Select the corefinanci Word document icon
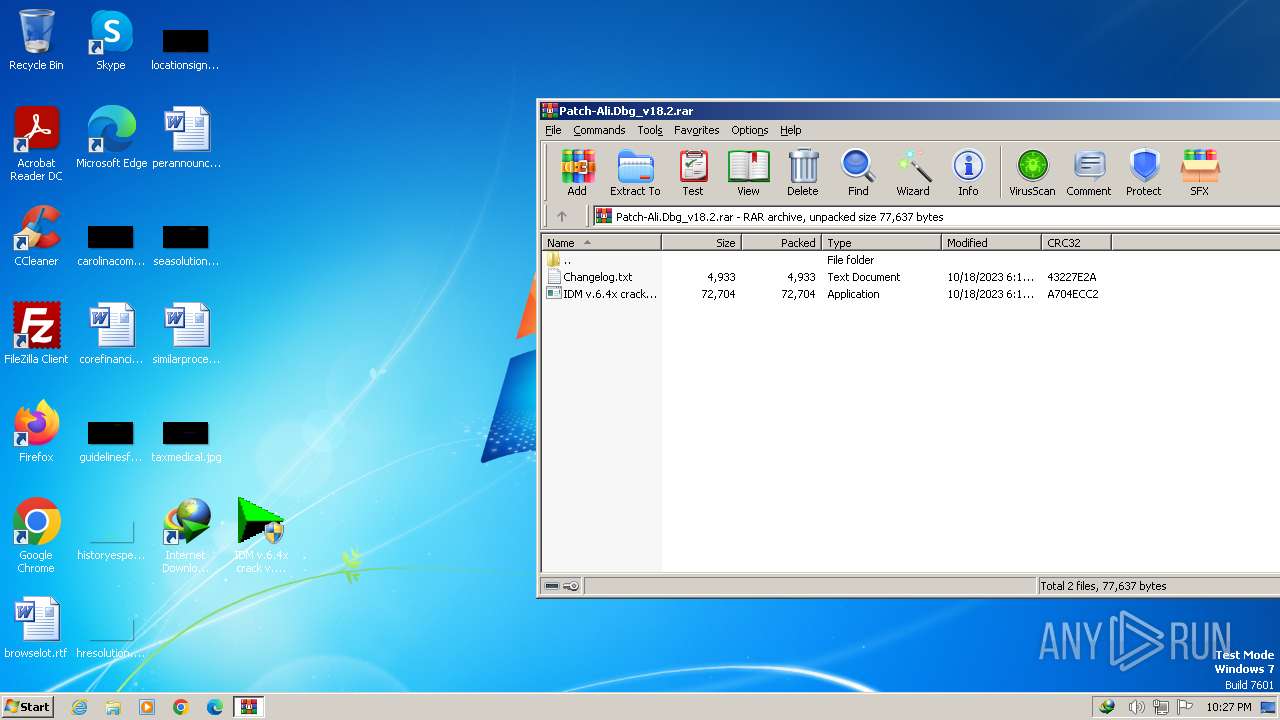 [111, 334]
